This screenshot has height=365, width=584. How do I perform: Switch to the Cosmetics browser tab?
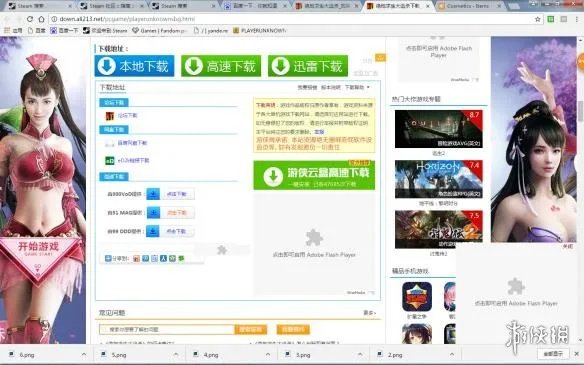point(471,6)
